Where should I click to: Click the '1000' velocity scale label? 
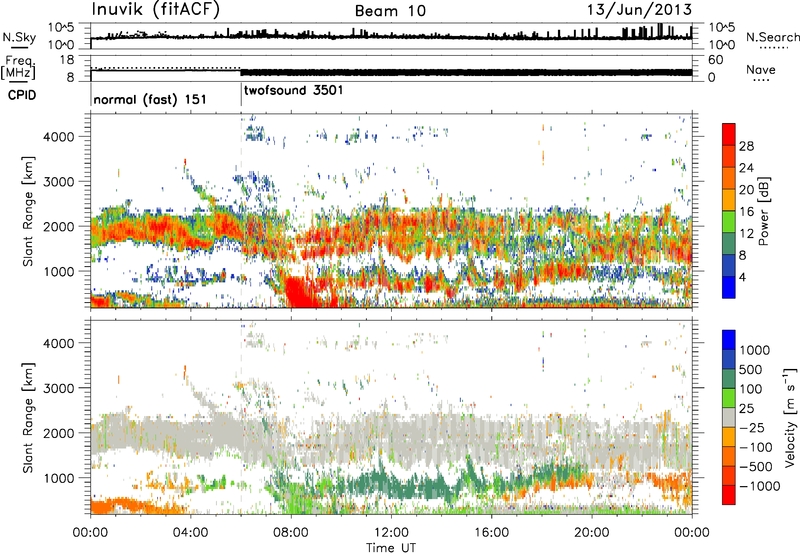755,350
